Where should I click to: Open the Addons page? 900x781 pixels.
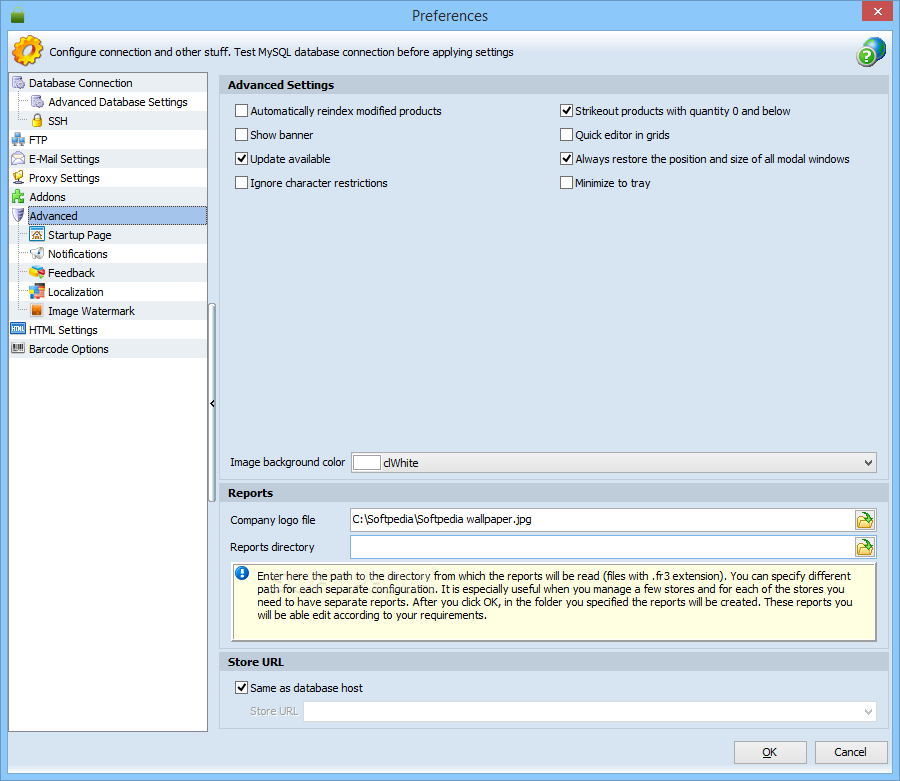click(47, 196)
